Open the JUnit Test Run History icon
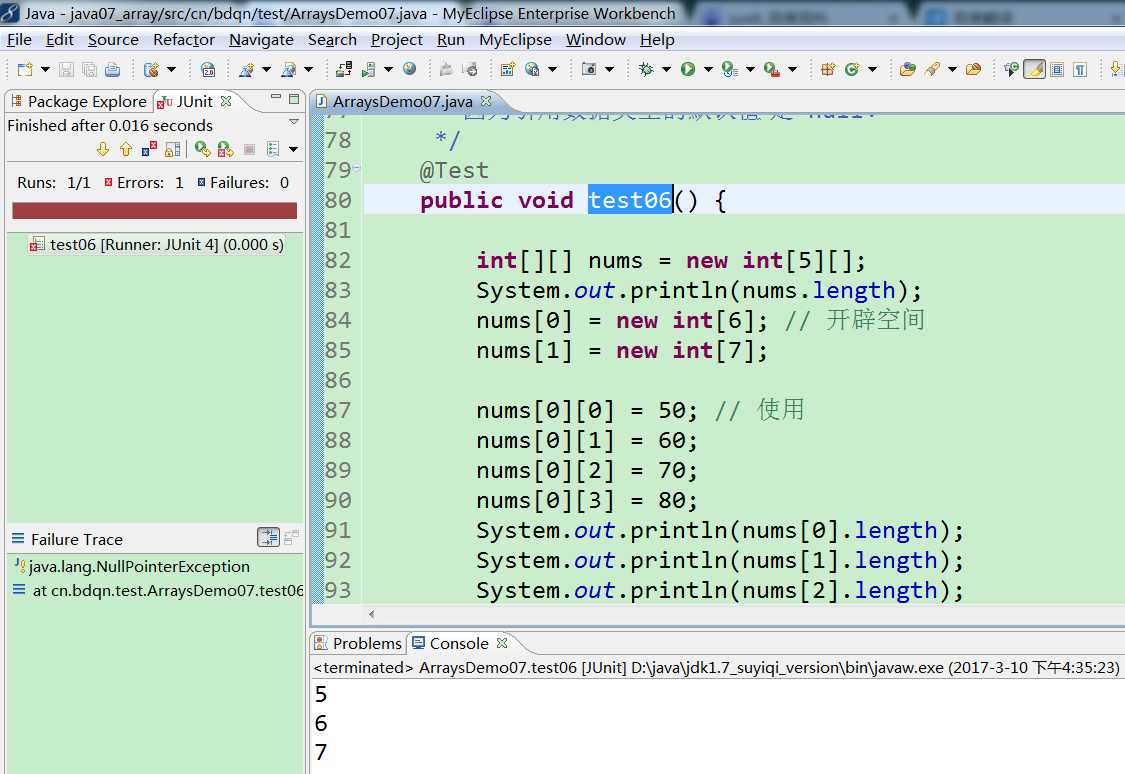Viewport: 1125px width, 774px height. point(273,149)
